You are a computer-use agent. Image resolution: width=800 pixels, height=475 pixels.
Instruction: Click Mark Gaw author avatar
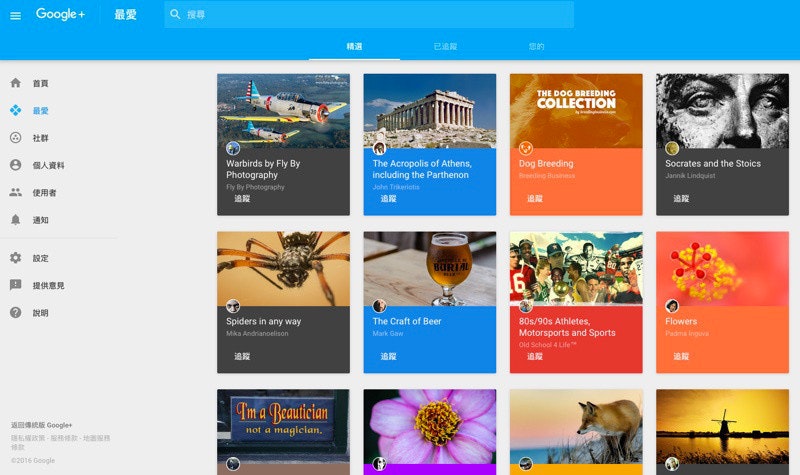(379, 306)
